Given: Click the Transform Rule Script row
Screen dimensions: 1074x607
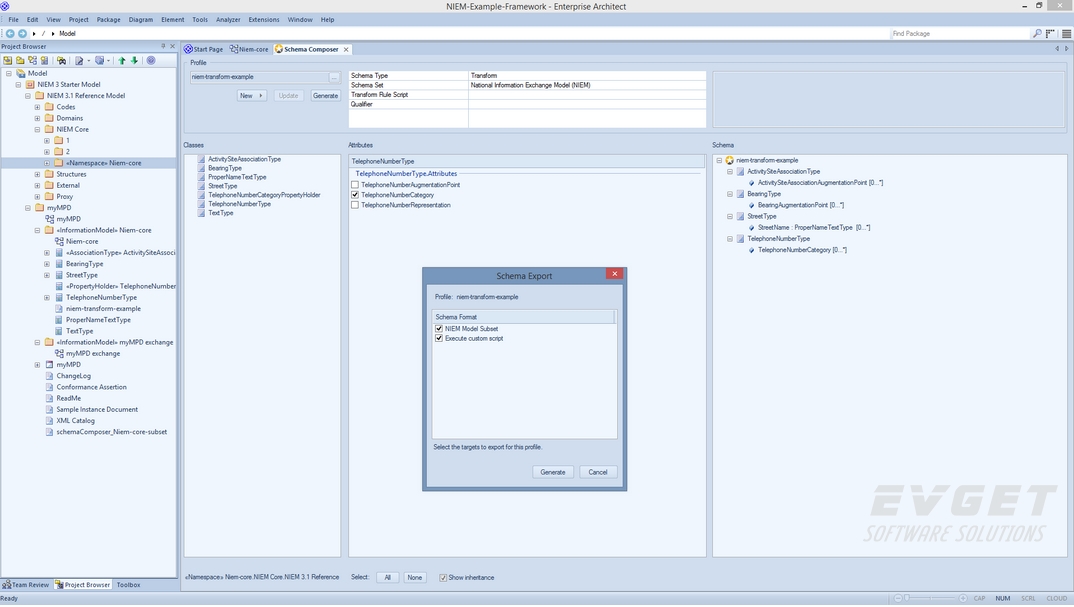Looking at the screenshot, I should coord(527,95).
